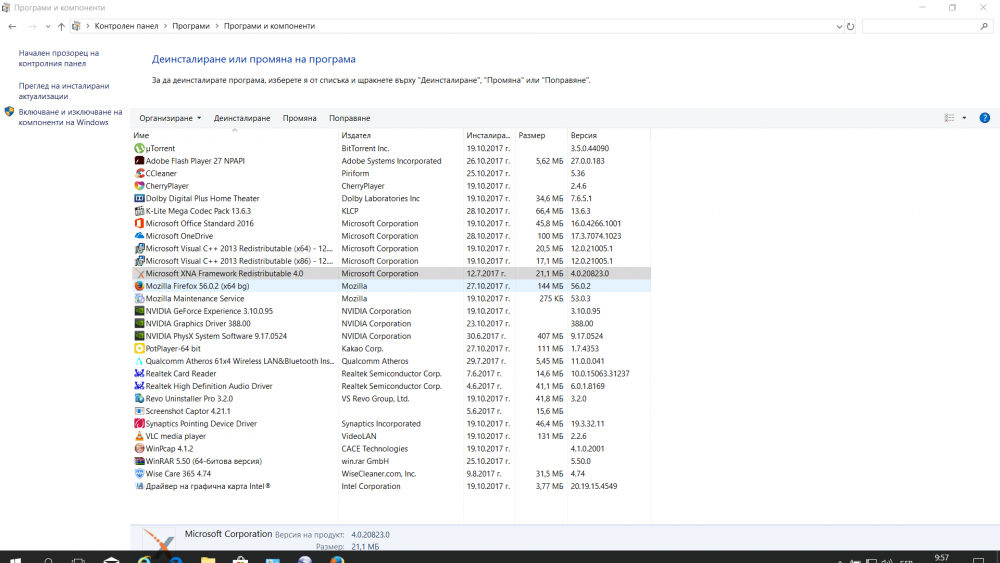This screenshot has height=563, width=1000.
Task: Select the Microsoft OneDrive cloud icon
Action: pyautogui.click(x=139, y=236)
